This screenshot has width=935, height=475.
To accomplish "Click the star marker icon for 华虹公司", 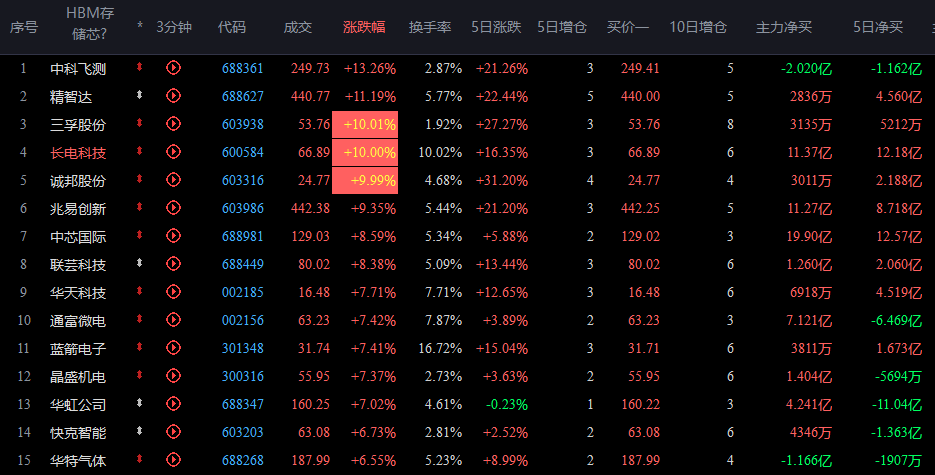I will click(140, 403).
